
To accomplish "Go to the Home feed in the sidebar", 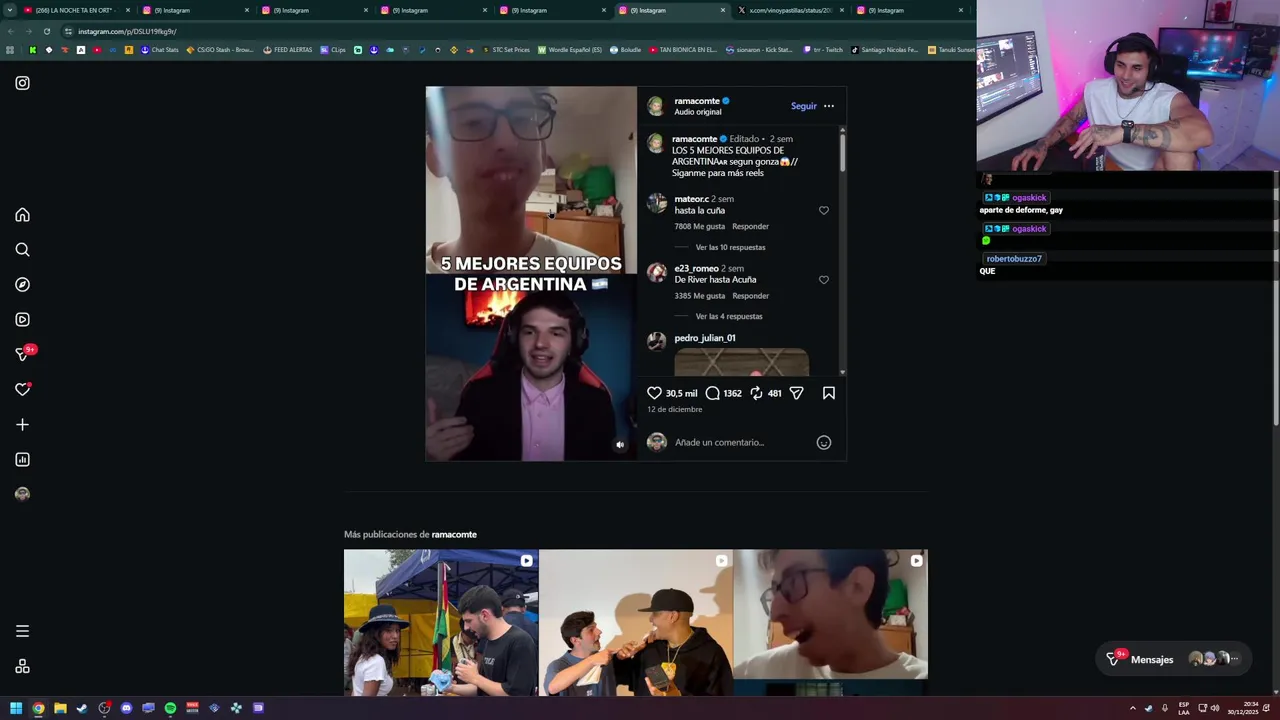I will tap(22, 215).
